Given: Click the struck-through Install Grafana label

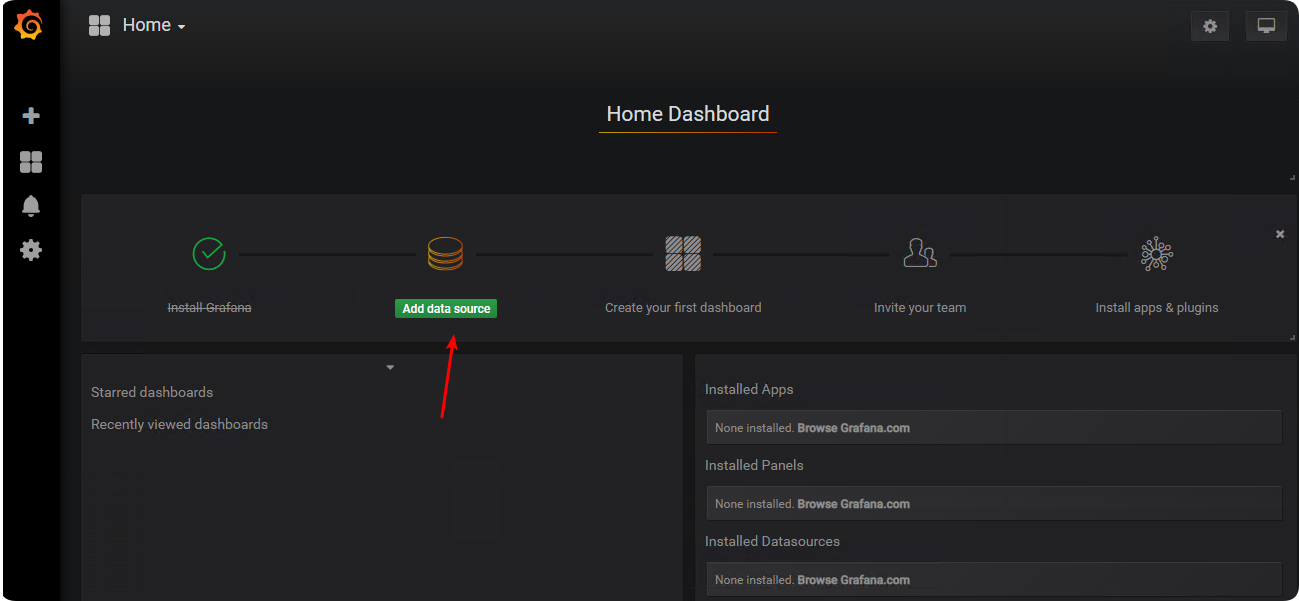Looking at the screenshot, I should pos(209,308).
